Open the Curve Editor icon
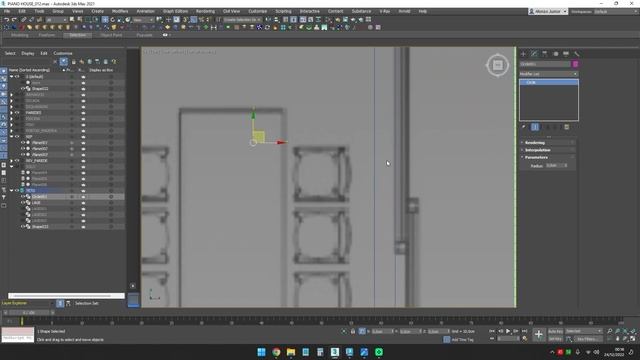Image resolution: width=640 pixels, height=360 pixels. click(x=311, y=20)
